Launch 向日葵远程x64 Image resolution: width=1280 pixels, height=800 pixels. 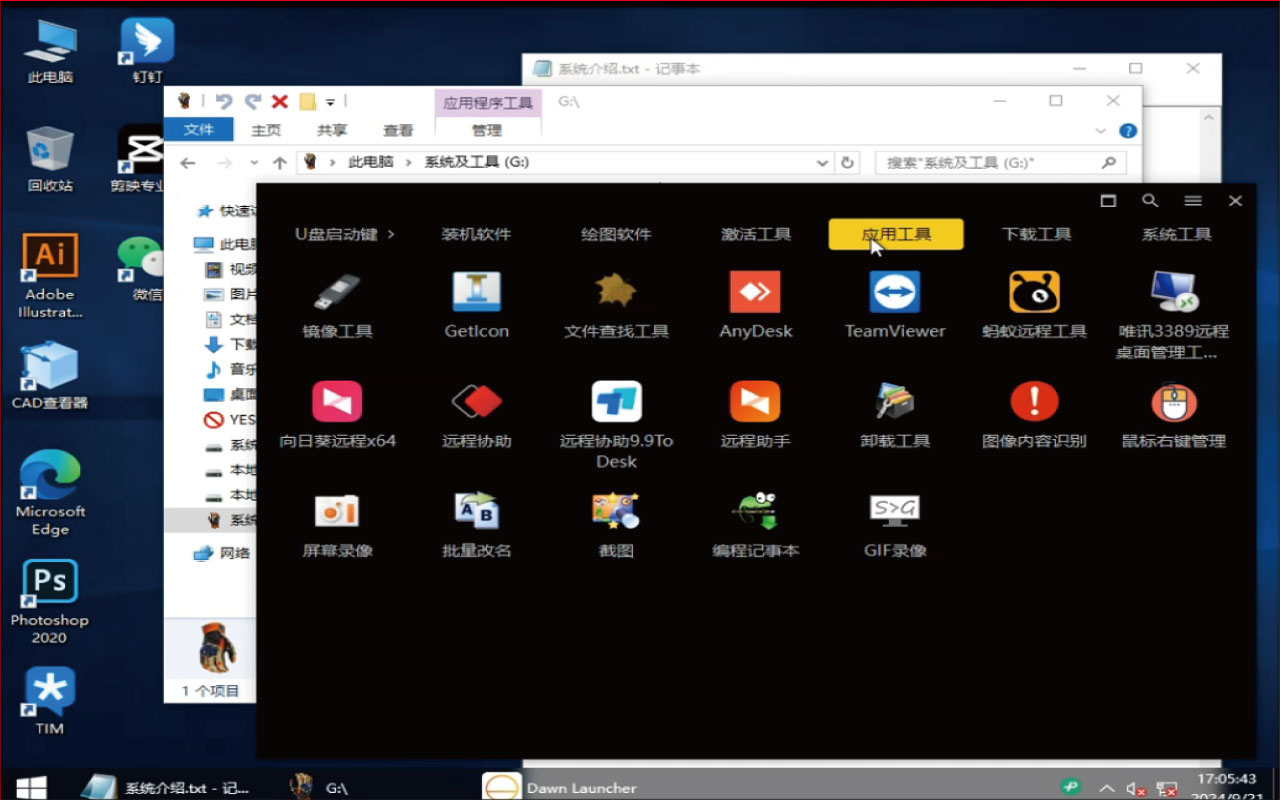tap(337, 415)
